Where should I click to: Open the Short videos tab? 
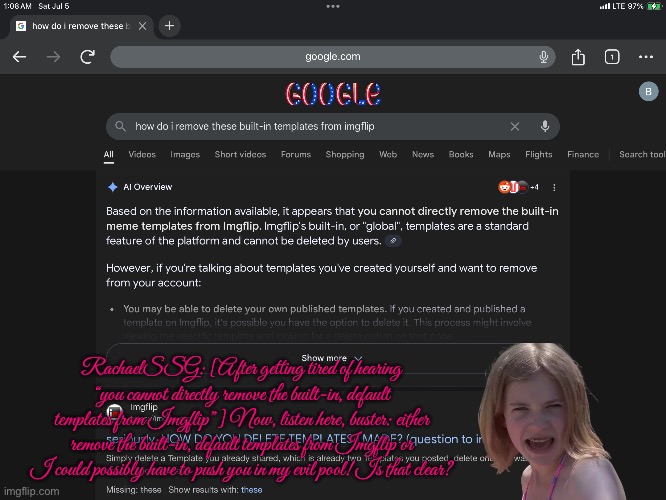click(240, 155)
